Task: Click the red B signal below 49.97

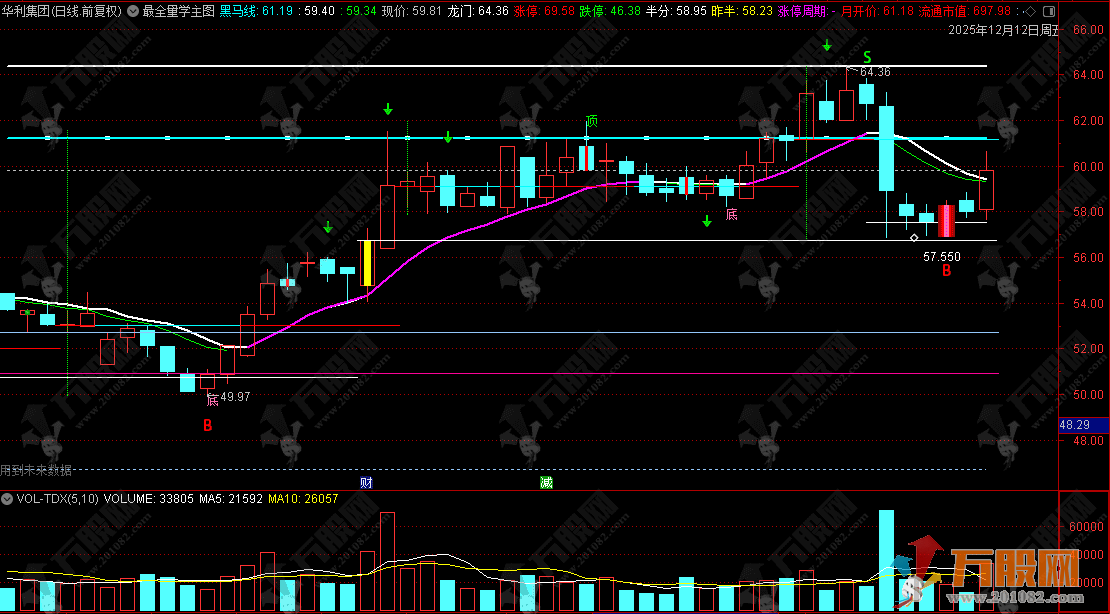Action: (208, 425)
